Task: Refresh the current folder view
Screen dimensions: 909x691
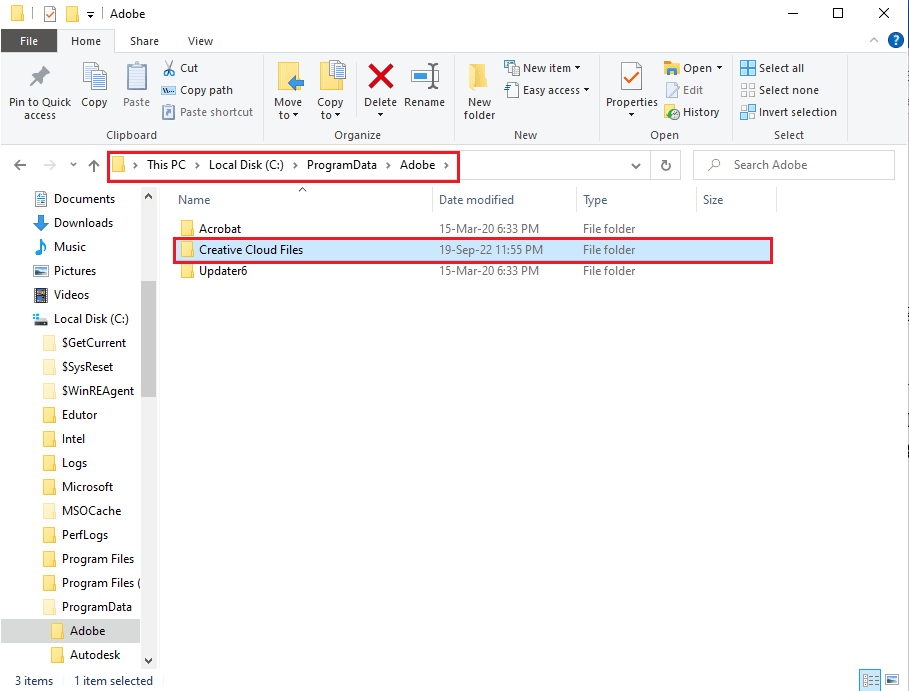Action: coord(666,166)
